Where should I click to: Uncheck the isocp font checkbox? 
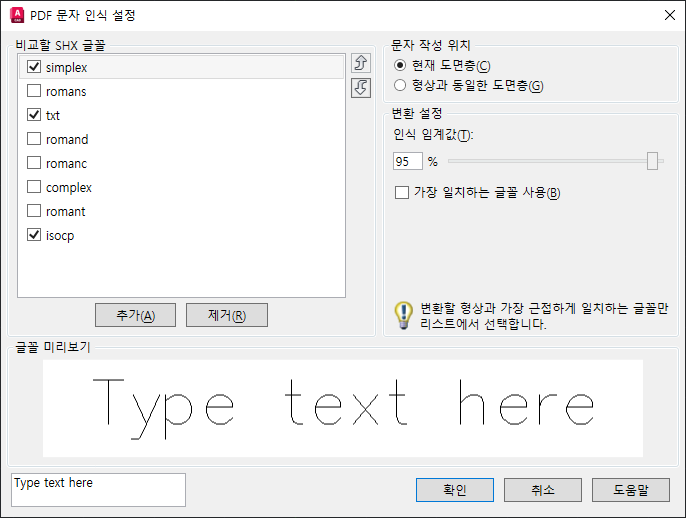[x=34, y=235]
